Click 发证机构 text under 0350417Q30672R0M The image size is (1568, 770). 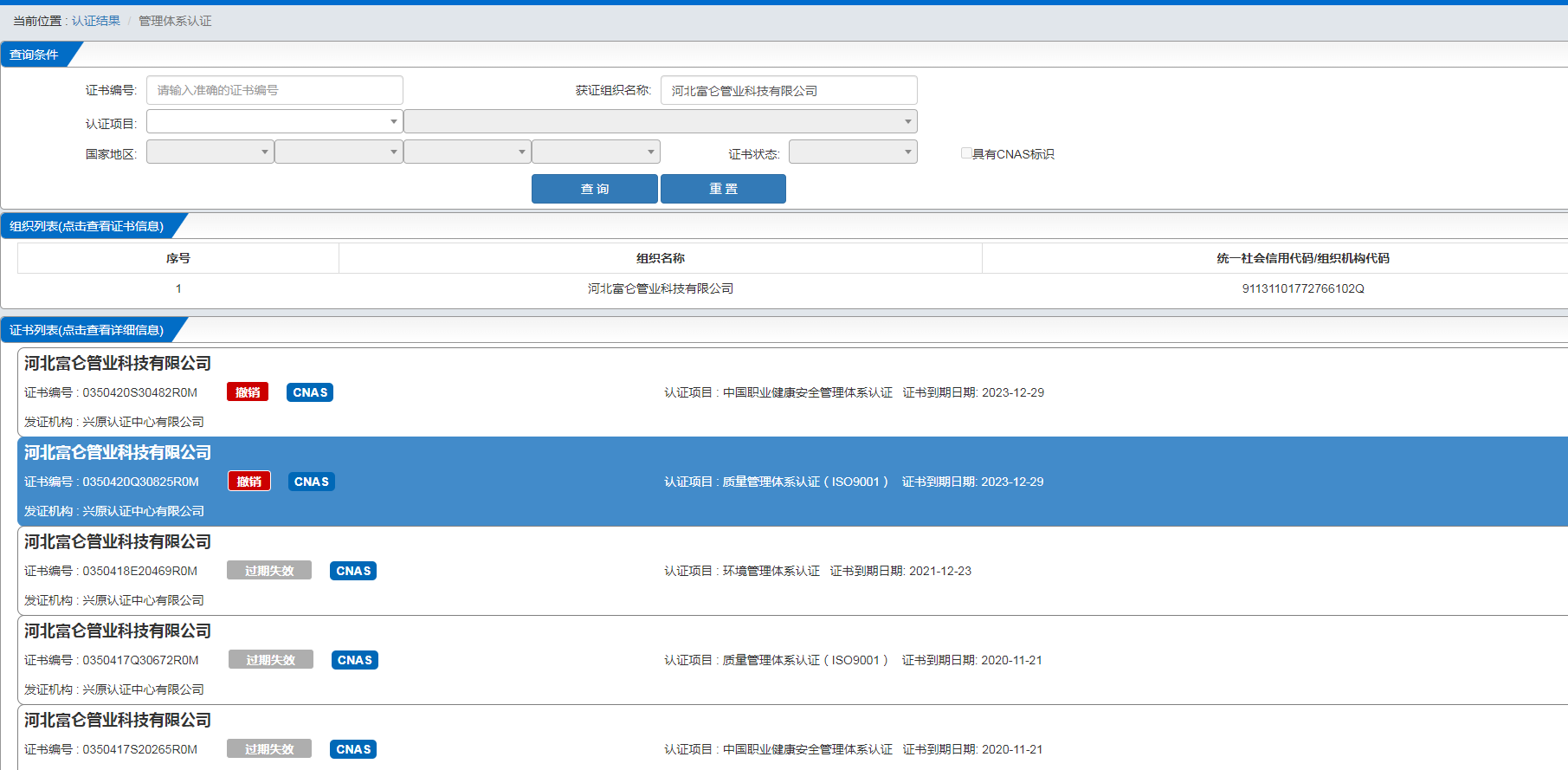pyautogui.click(x=114, y=689)
